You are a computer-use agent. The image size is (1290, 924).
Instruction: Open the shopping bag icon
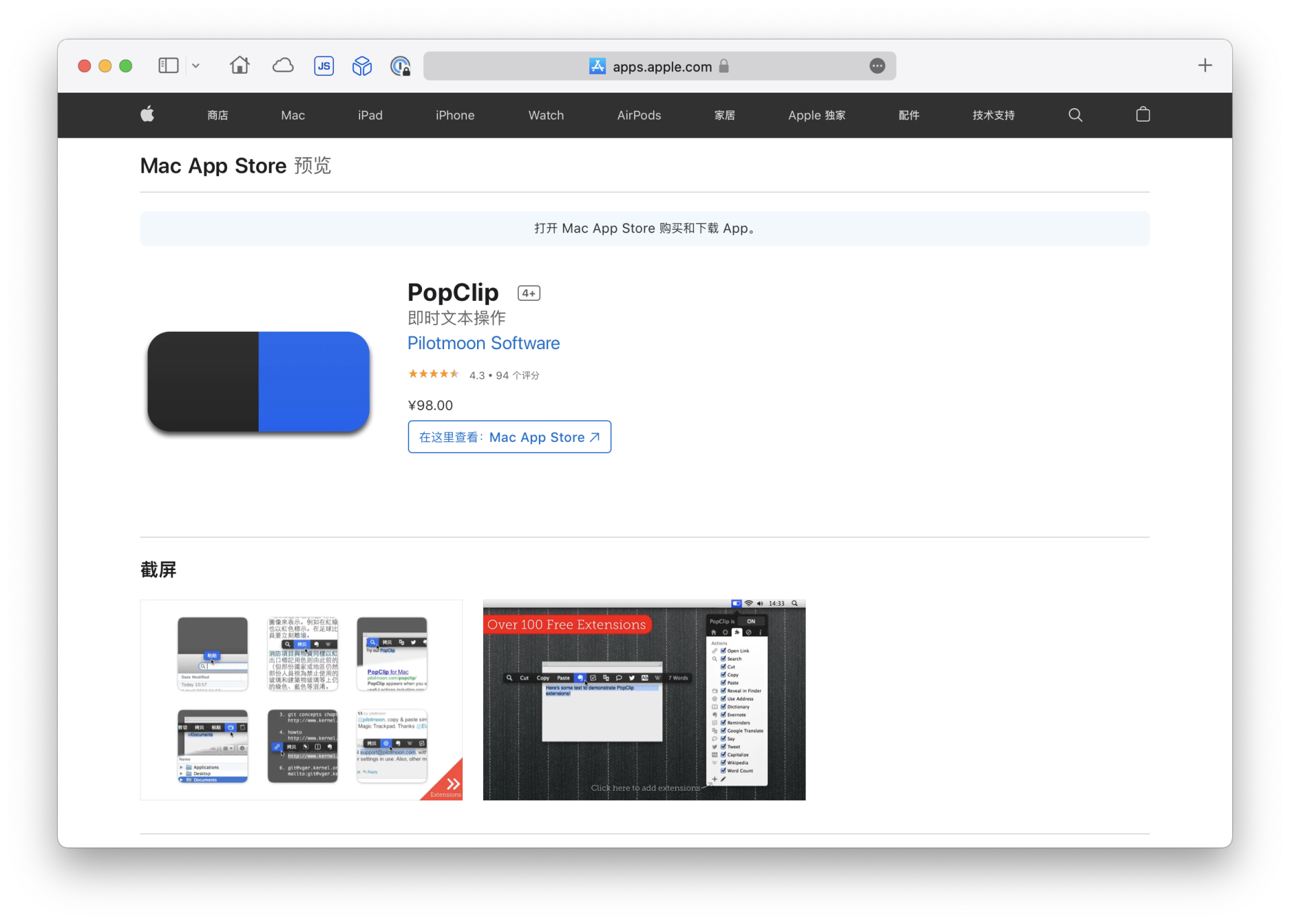click(1143, 114)
